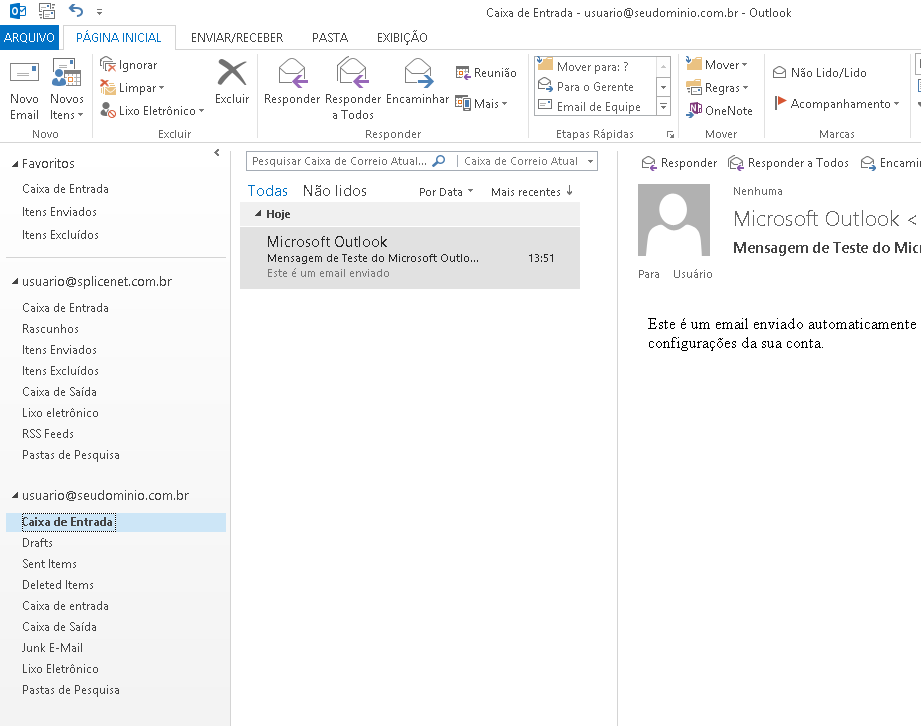Open the Por Data sort dropdown
This screenshot has width=921, height=726.
[446, 192]
